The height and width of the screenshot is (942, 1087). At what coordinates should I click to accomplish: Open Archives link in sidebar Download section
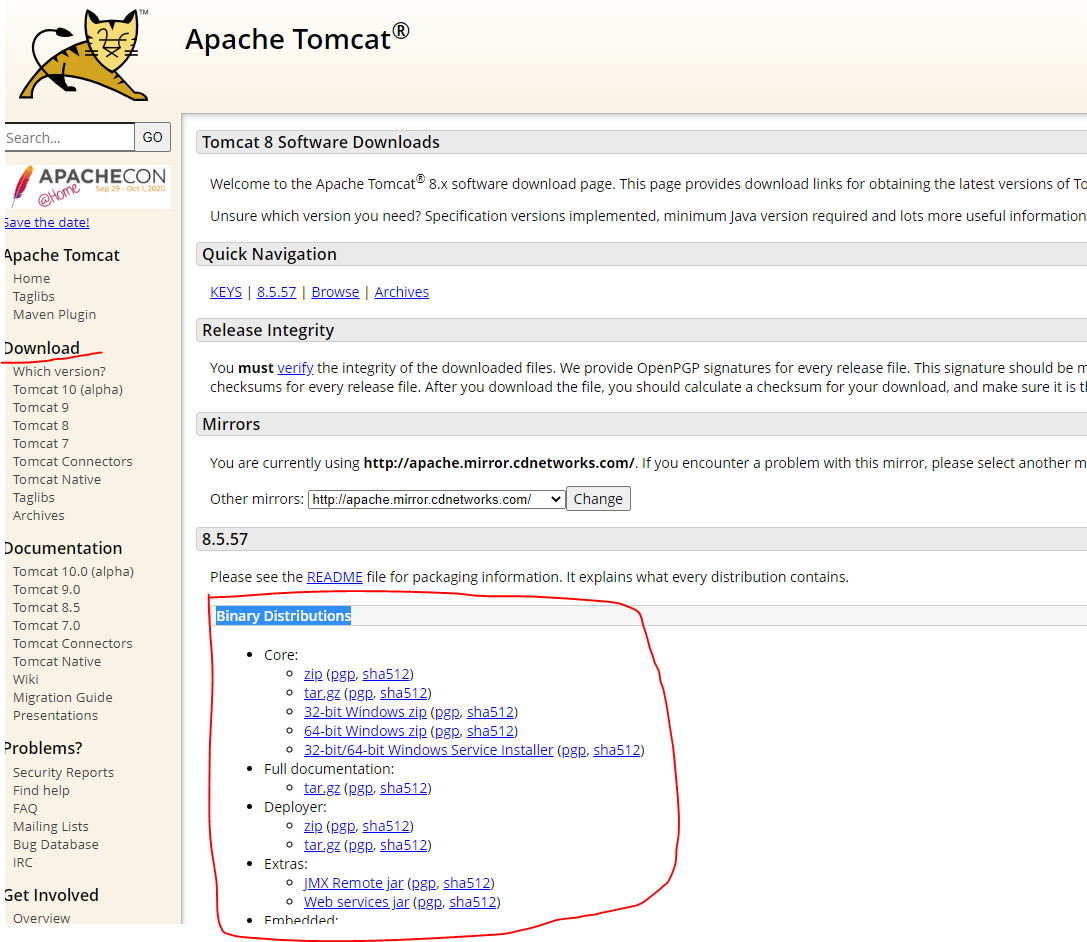click(38, 515)
